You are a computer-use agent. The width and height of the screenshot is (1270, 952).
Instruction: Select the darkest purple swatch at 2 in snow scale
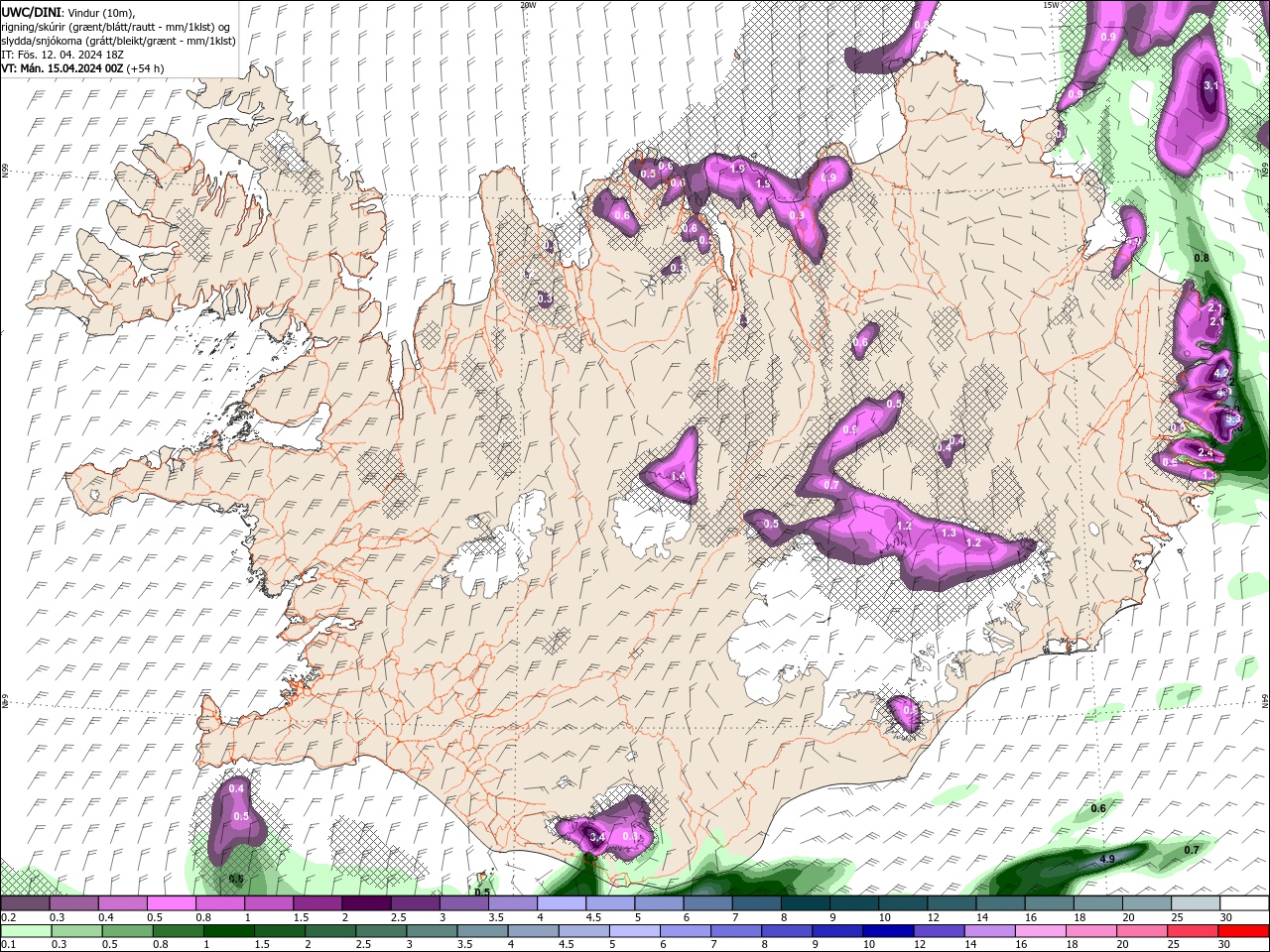pos(365,903)
